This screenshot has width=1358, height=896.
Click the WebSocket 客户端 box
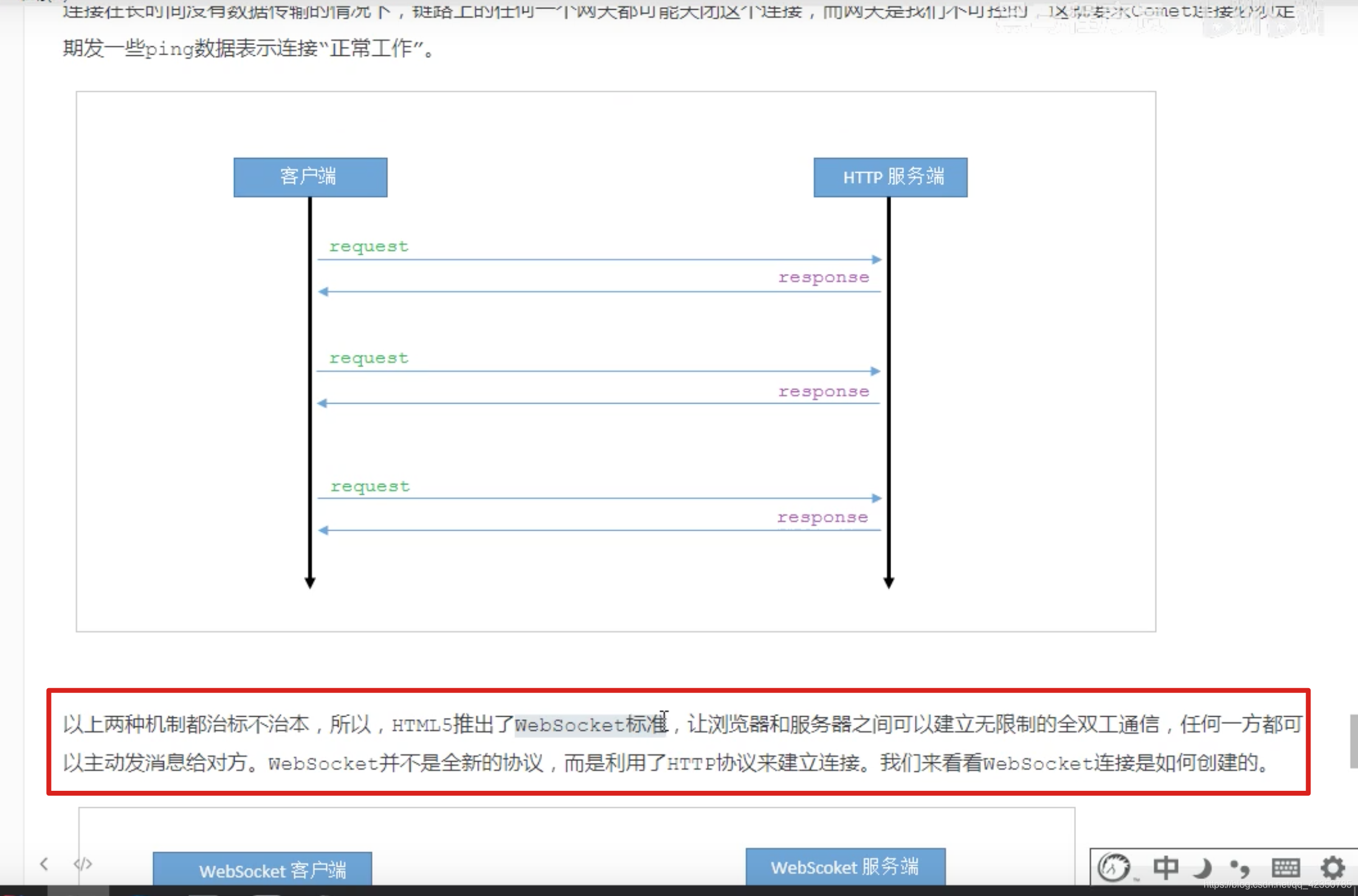pyautogui.click(x=262, y=869)
